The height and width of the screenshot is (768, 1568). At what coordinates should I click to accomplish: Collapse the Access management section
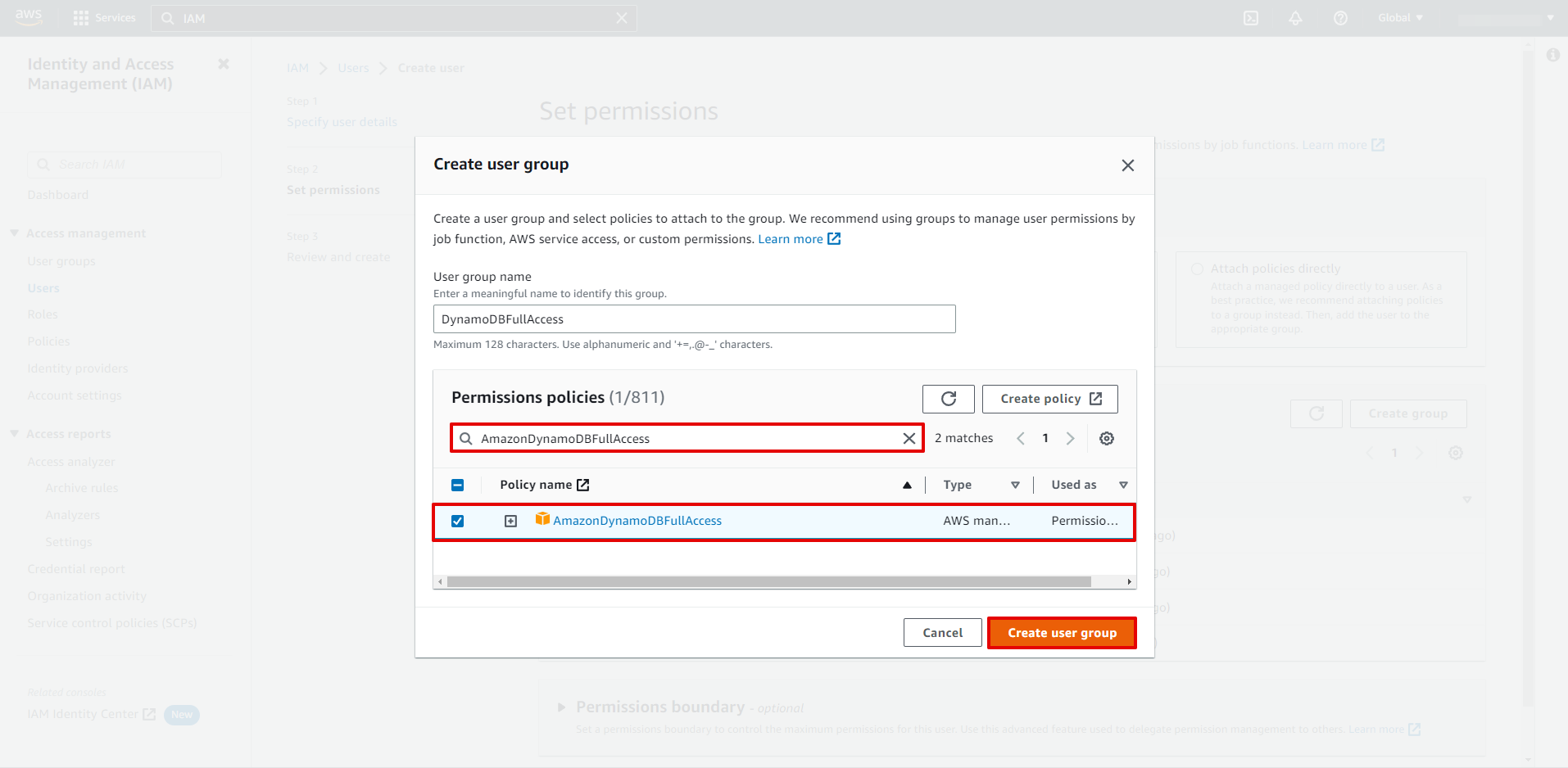click(14, 233)
